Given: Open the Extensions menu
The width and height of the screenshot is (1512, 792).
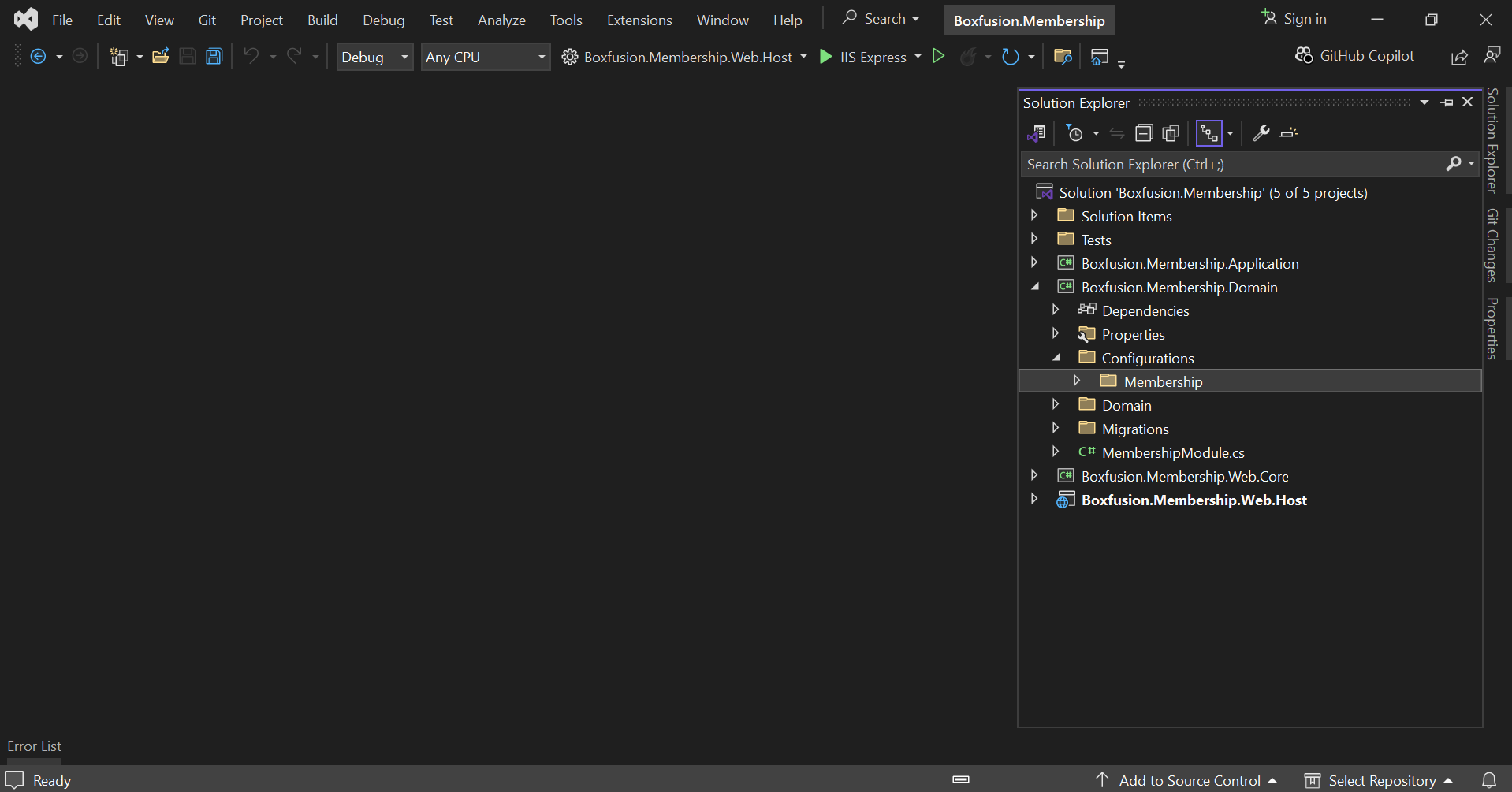Looking at the screenshot, I should coord(639,20).
